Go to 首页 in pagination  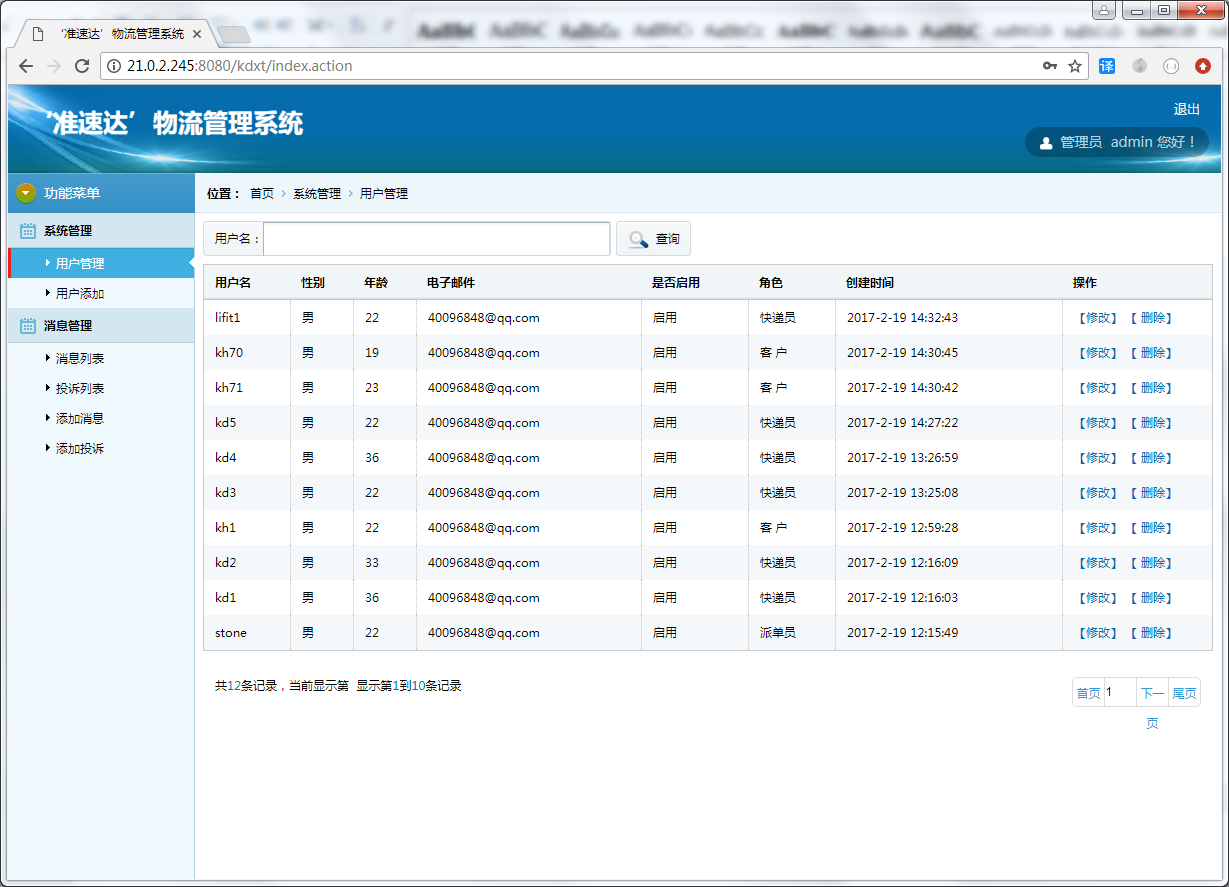coord(1088,693)
